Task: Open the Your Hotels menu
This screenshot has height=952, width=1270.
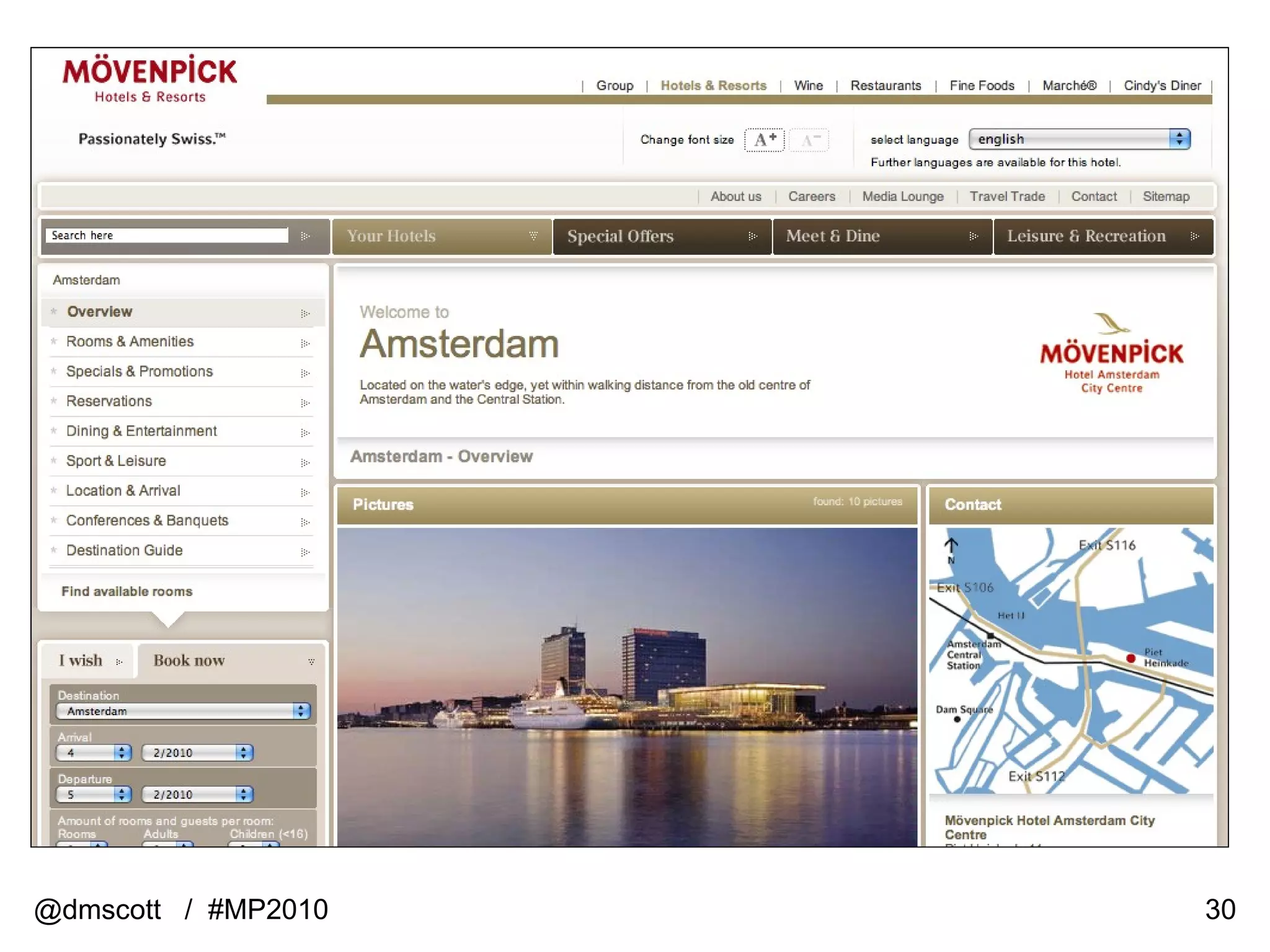Action: coord(442,236)
